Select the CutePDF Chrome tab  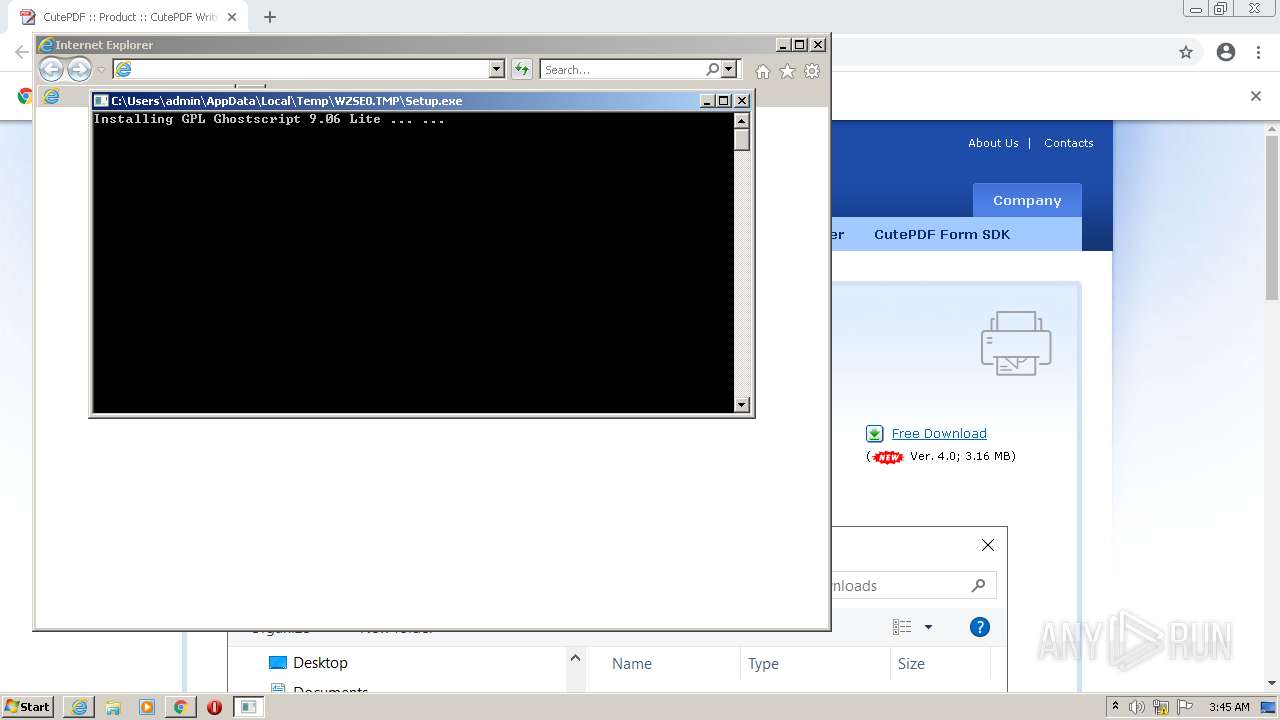[128, 17]
